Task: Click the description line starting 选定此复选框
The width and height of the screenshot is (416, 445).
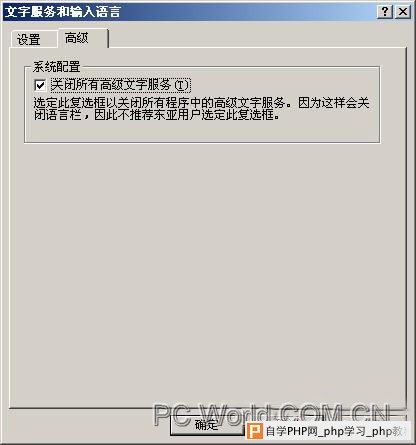Action: (x=201, y=103)
